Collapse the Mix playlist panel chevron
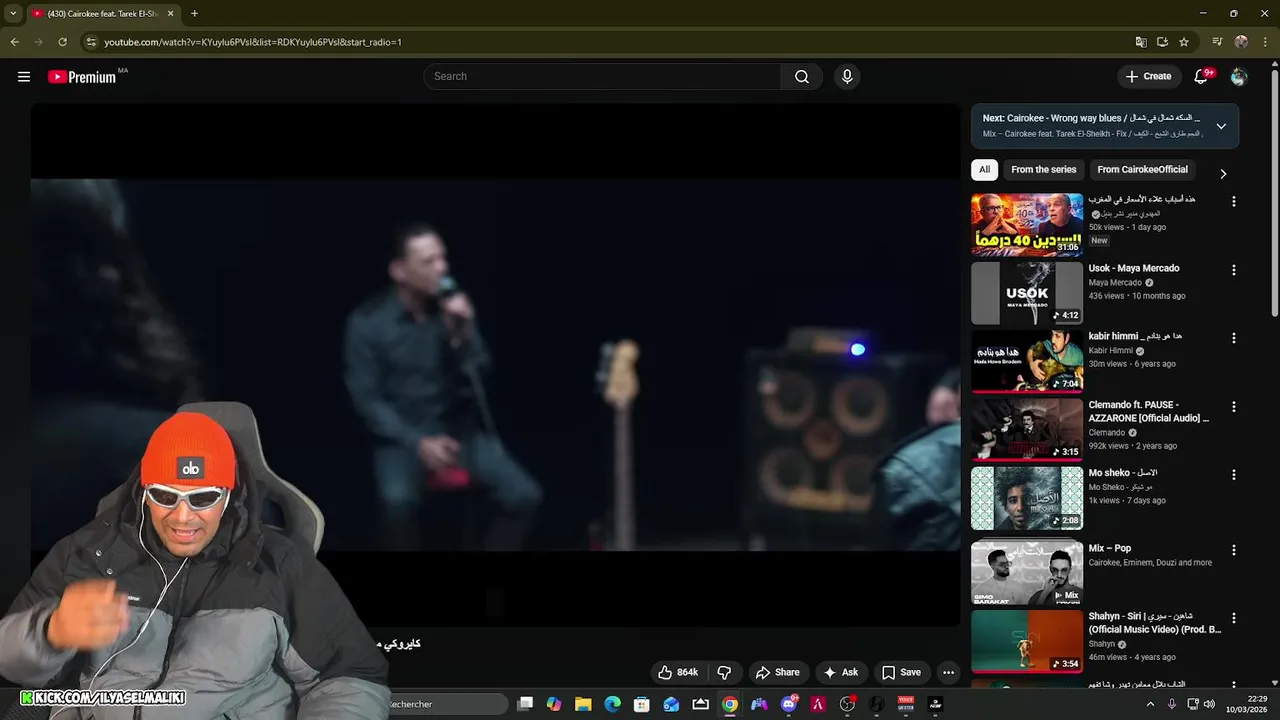The height and width of the screenshot is (720, 1280). (1221, 126)
